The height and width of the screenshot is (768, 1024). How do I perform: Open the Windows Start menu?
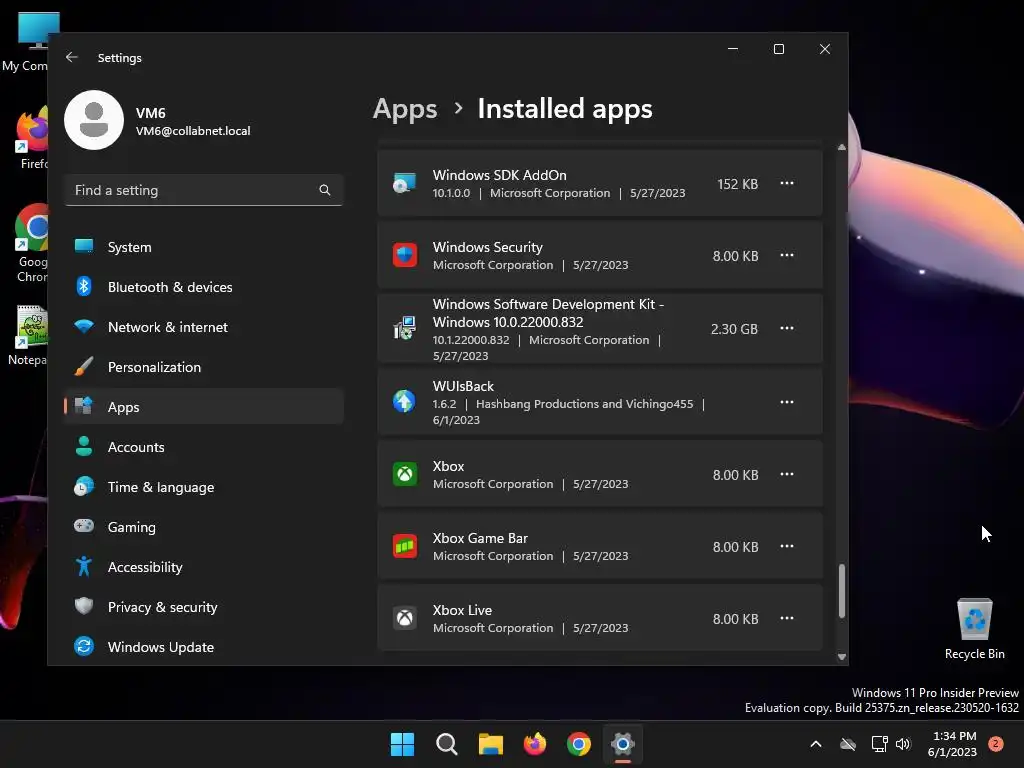402,744
